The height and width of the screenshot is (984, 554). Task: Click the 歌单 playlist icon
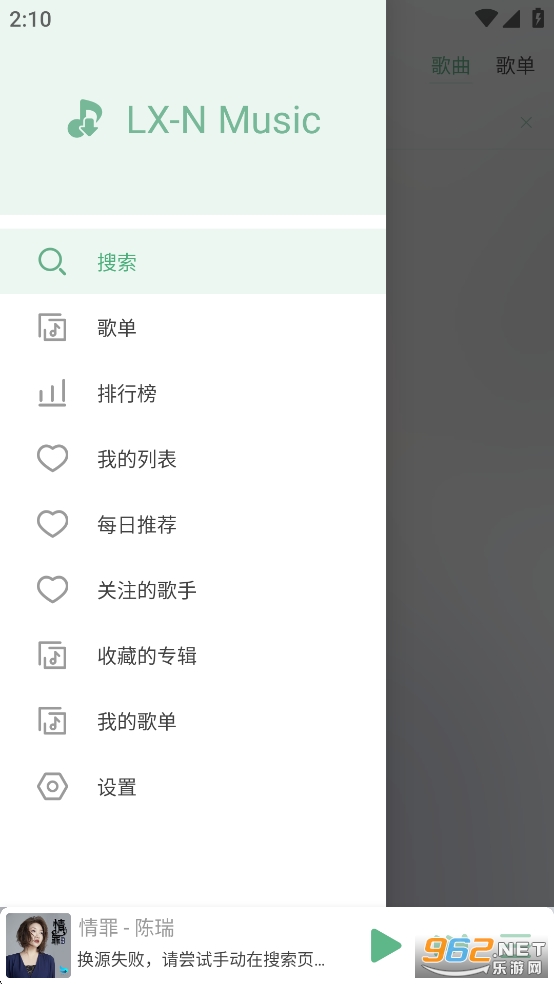click(52, 328)
